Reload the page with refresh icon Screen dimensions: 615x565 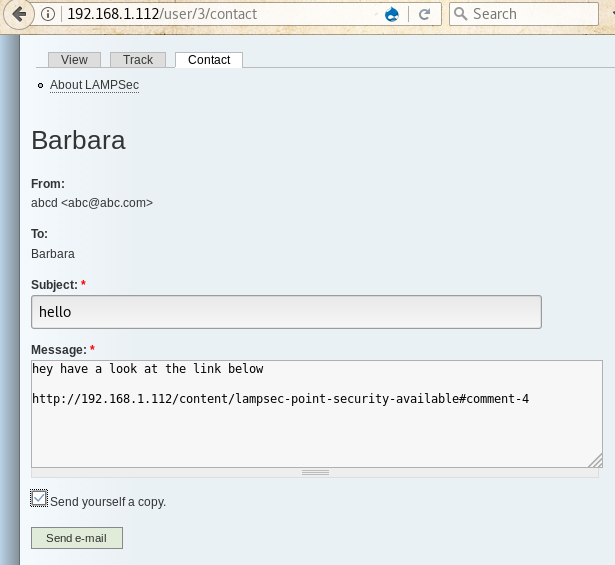pos(424,15)
